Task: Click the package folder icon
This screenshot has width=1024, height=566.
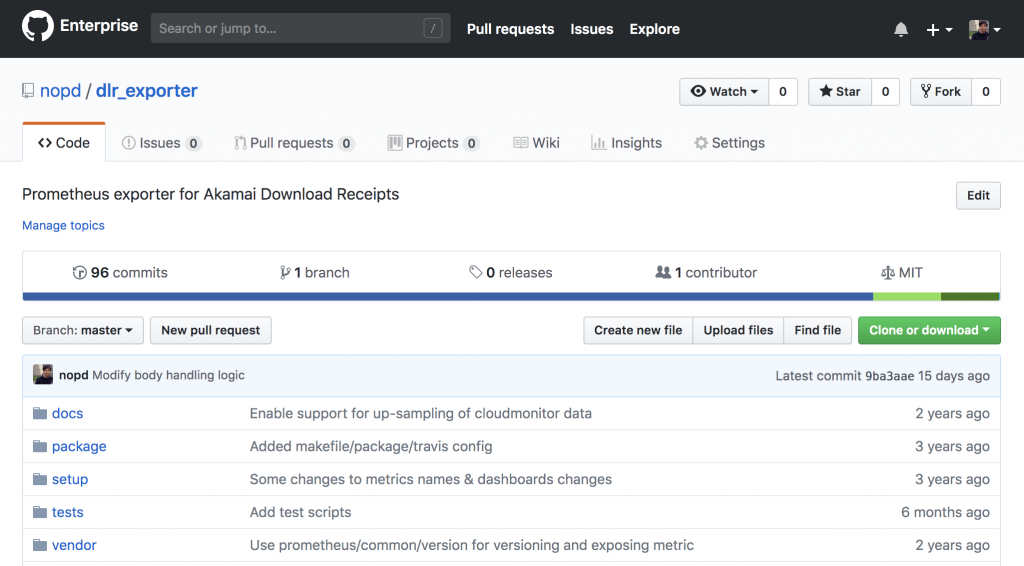Action: coord(40,447)
